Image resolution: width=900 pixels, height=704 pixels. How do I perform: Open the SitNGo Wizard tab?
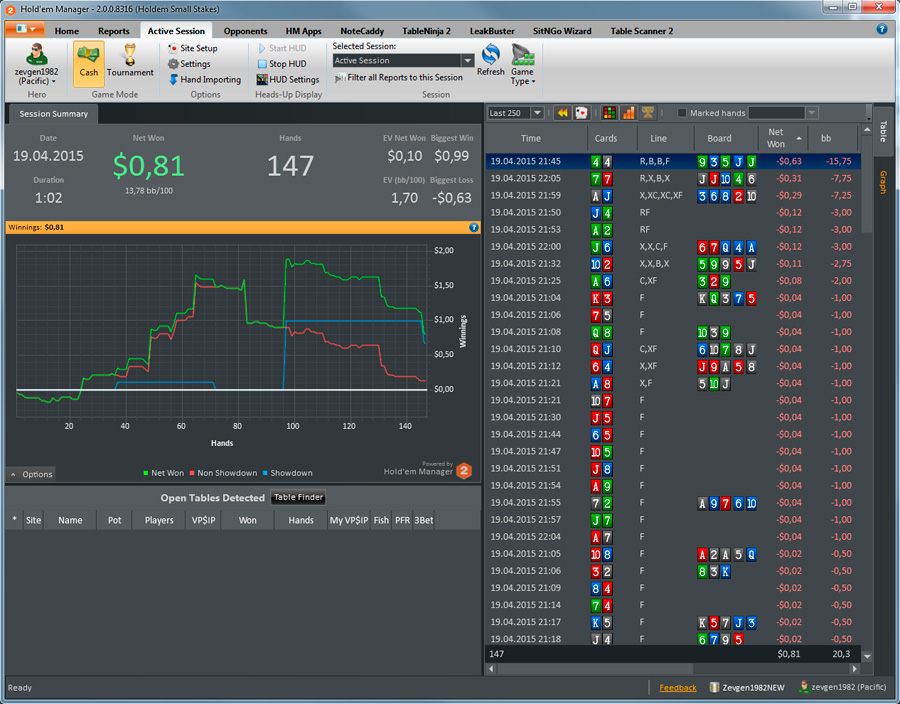pyautogui.click(x=562, y=31)
